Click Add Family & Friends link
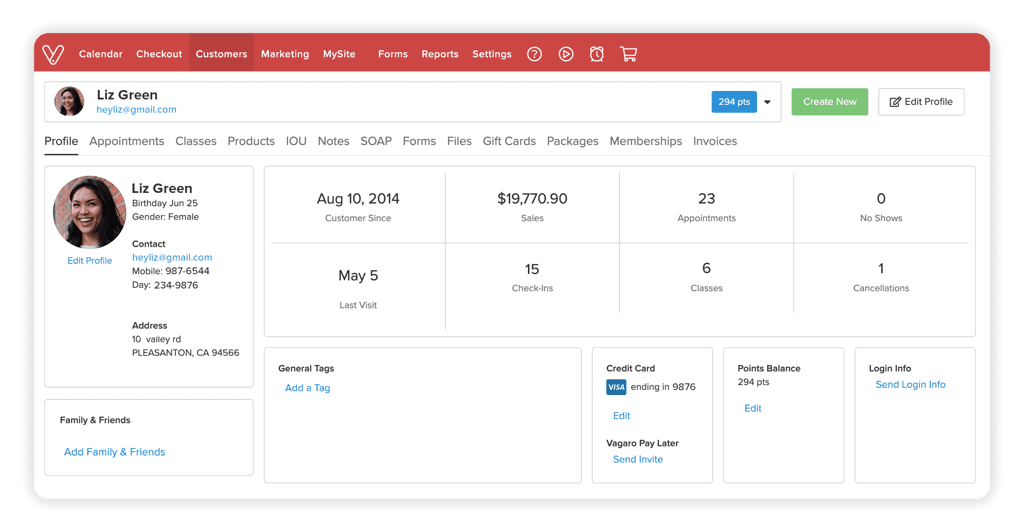1024x532 pixels. click(114, 452)
